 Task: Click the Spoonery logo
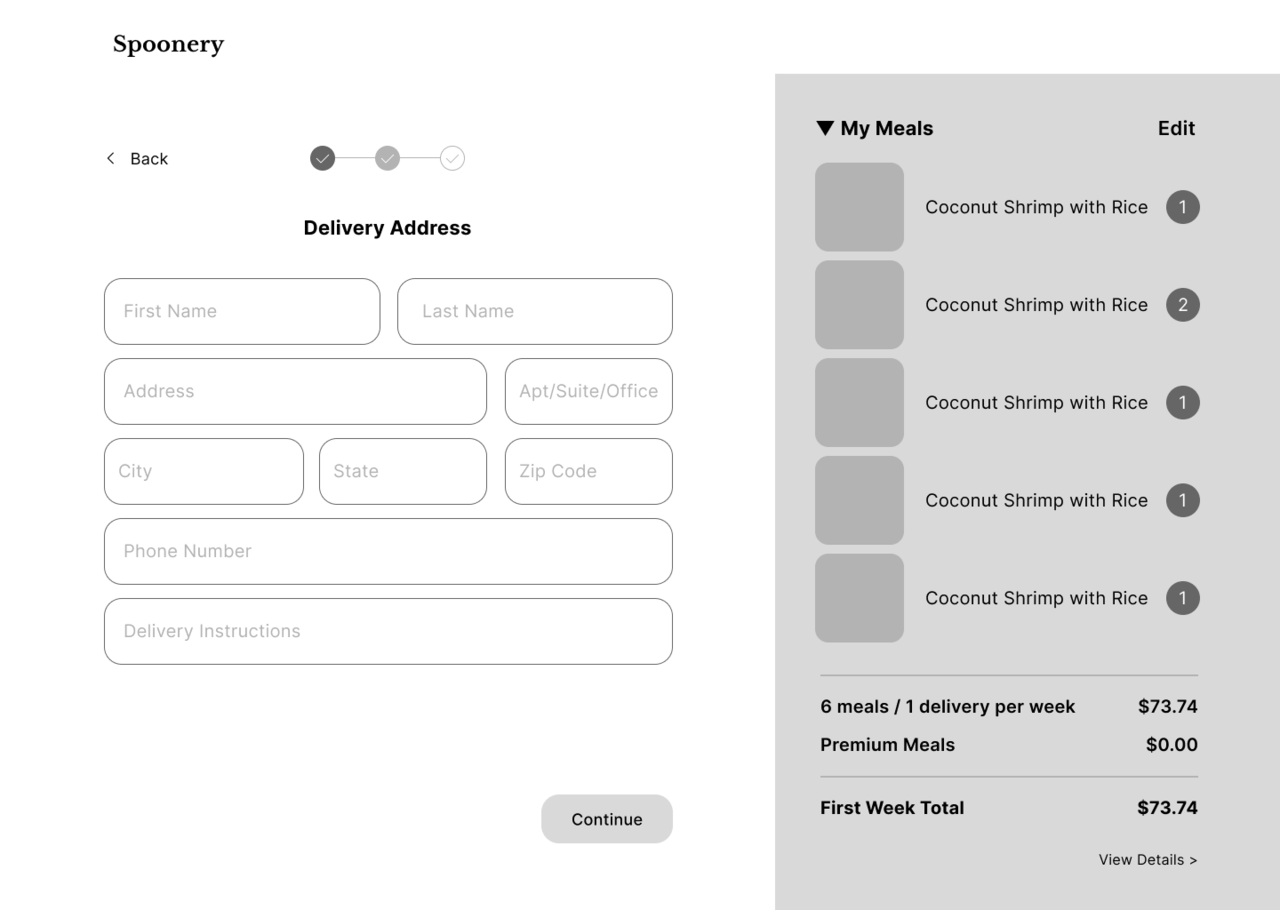point(168,45)
